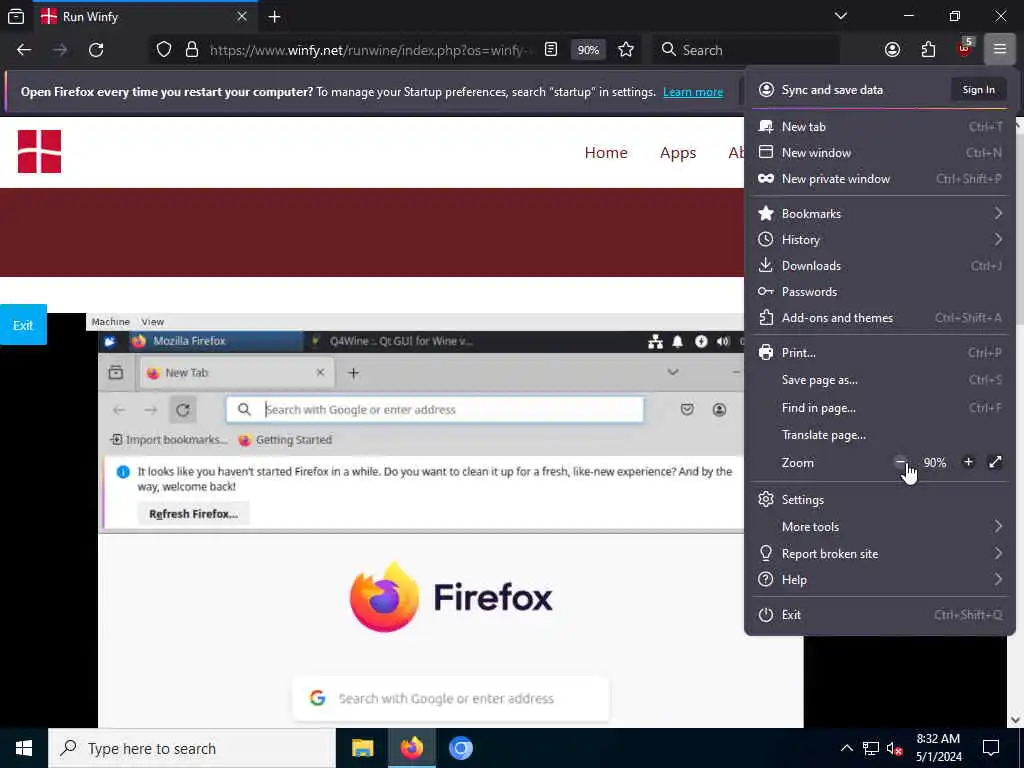Click the Pocket icon in inner Firefox
This screenshot has height=768, width=1024.
click(687, 409)
